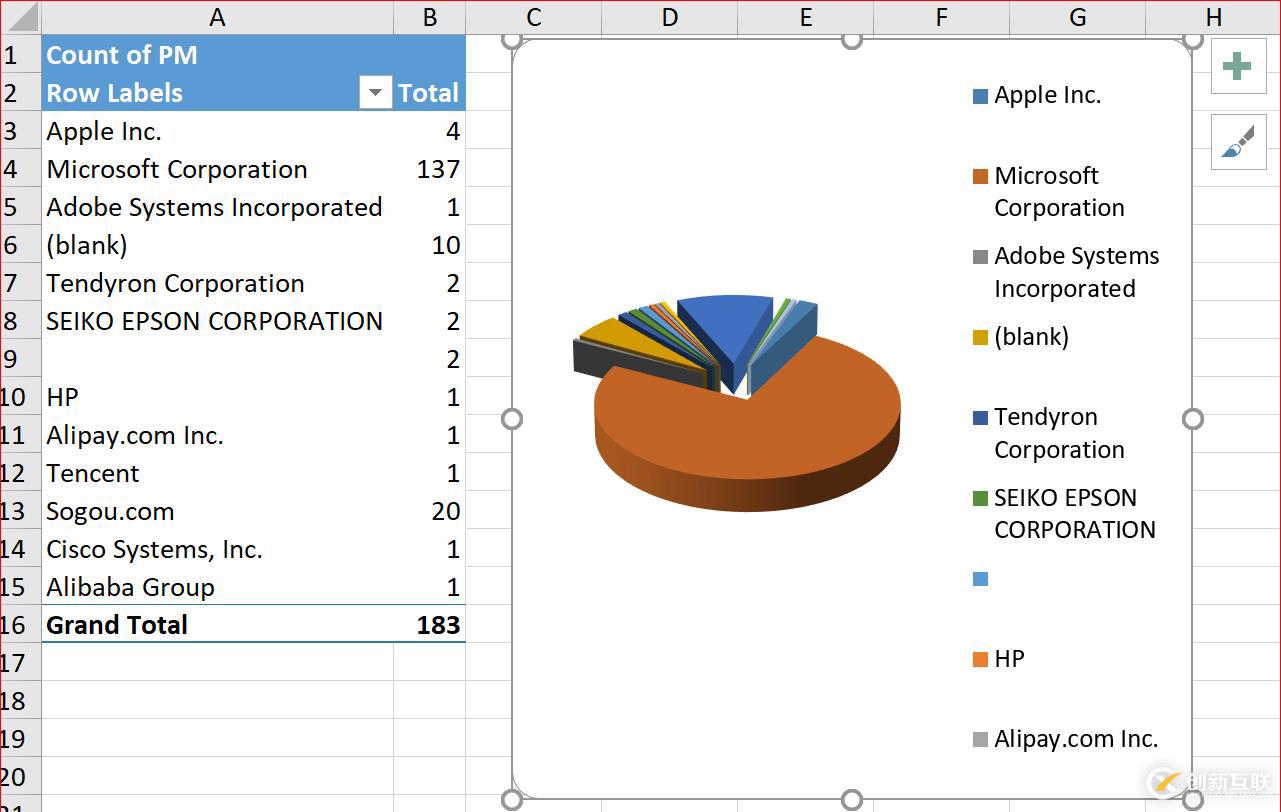Select column A header
The width and height of the screenshot is (1281, 812).
(217, 17)
